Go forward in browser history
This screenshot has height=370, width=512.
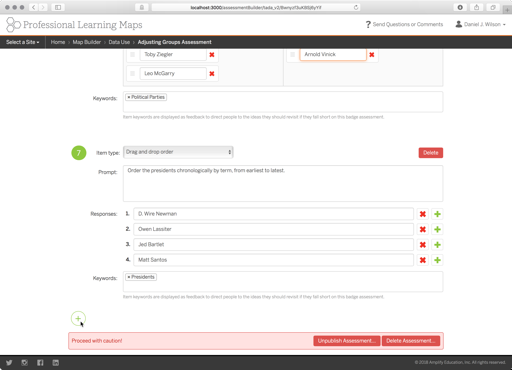point(43,7)
